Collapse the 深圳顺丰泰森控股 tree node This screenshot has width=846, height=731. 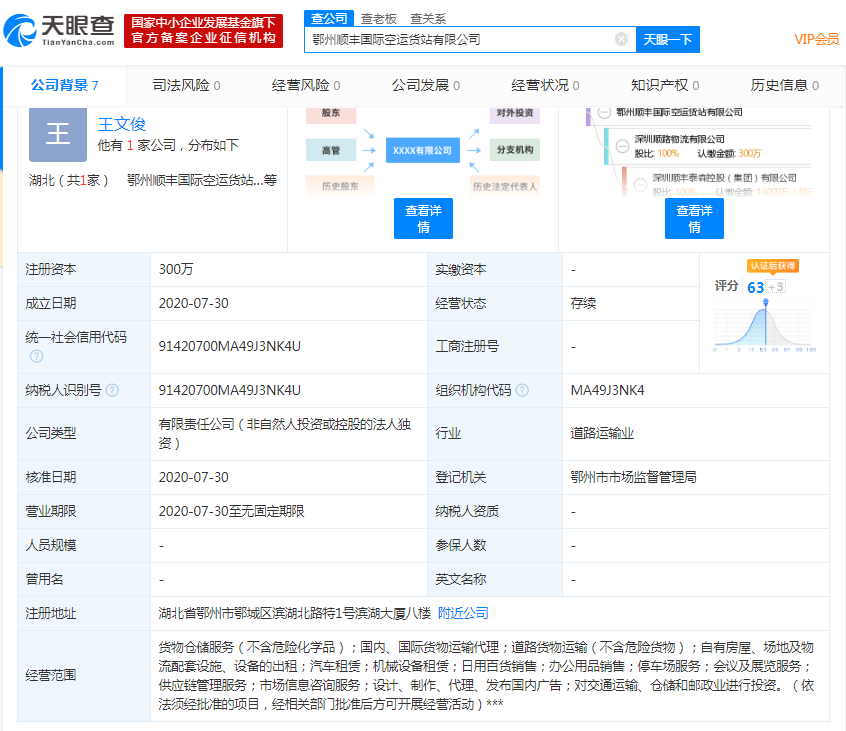(640, 185)
